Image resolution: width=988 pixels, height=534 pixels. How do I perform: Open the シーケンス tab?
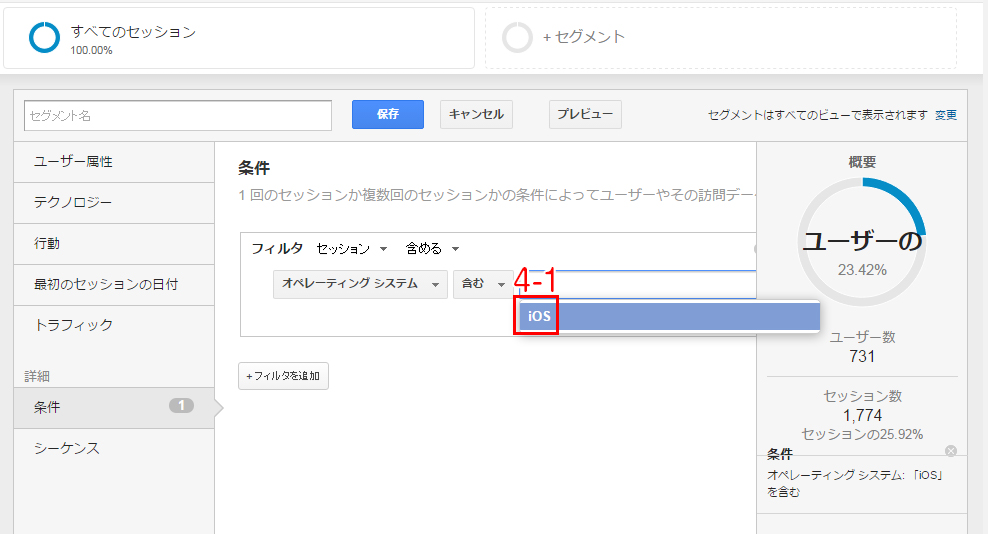pyautogui.click(x=114, y=448)
